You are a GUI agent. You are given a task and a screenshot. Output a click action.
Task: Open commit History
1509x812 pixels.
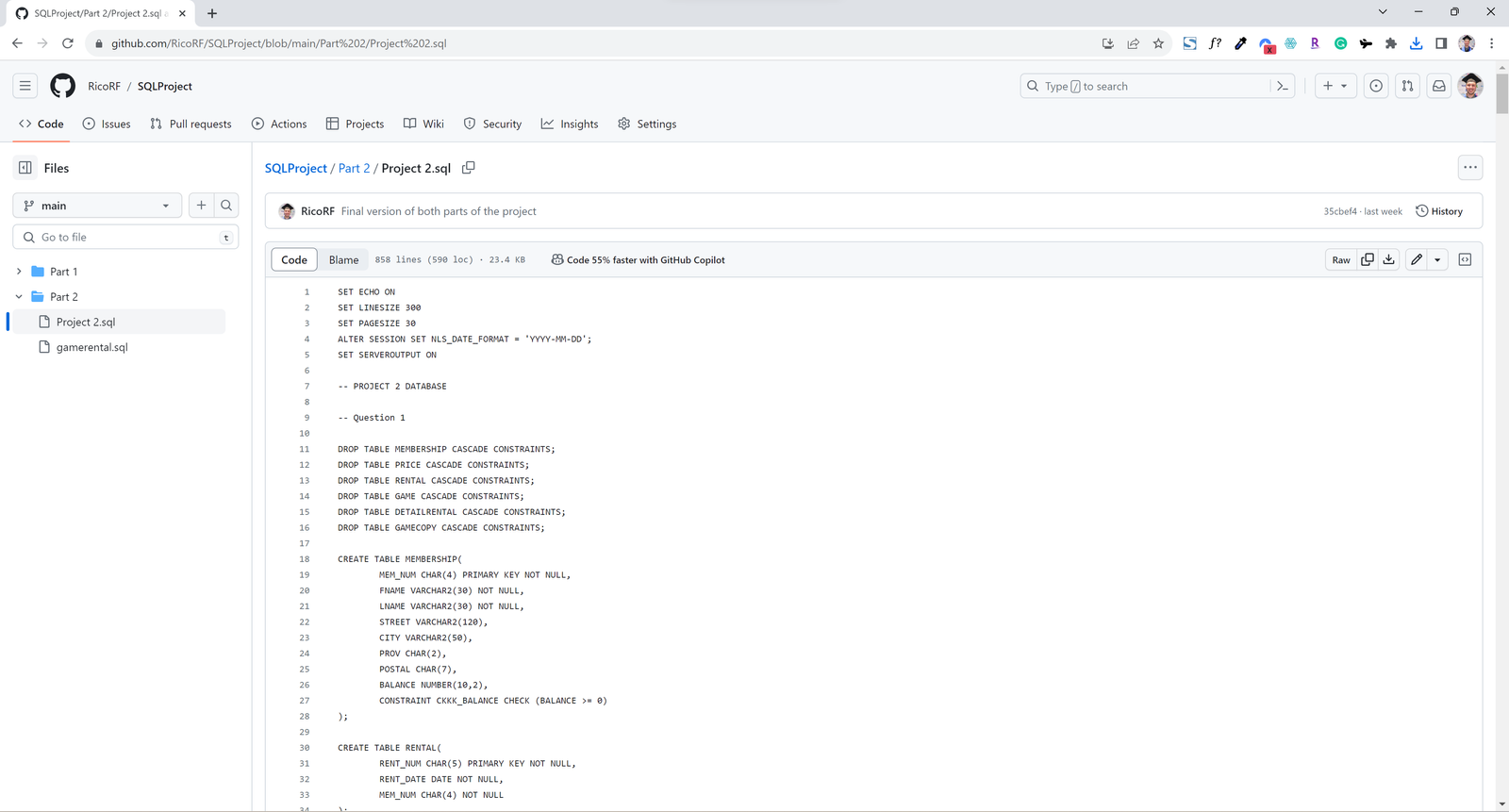tap(1439, 211)
